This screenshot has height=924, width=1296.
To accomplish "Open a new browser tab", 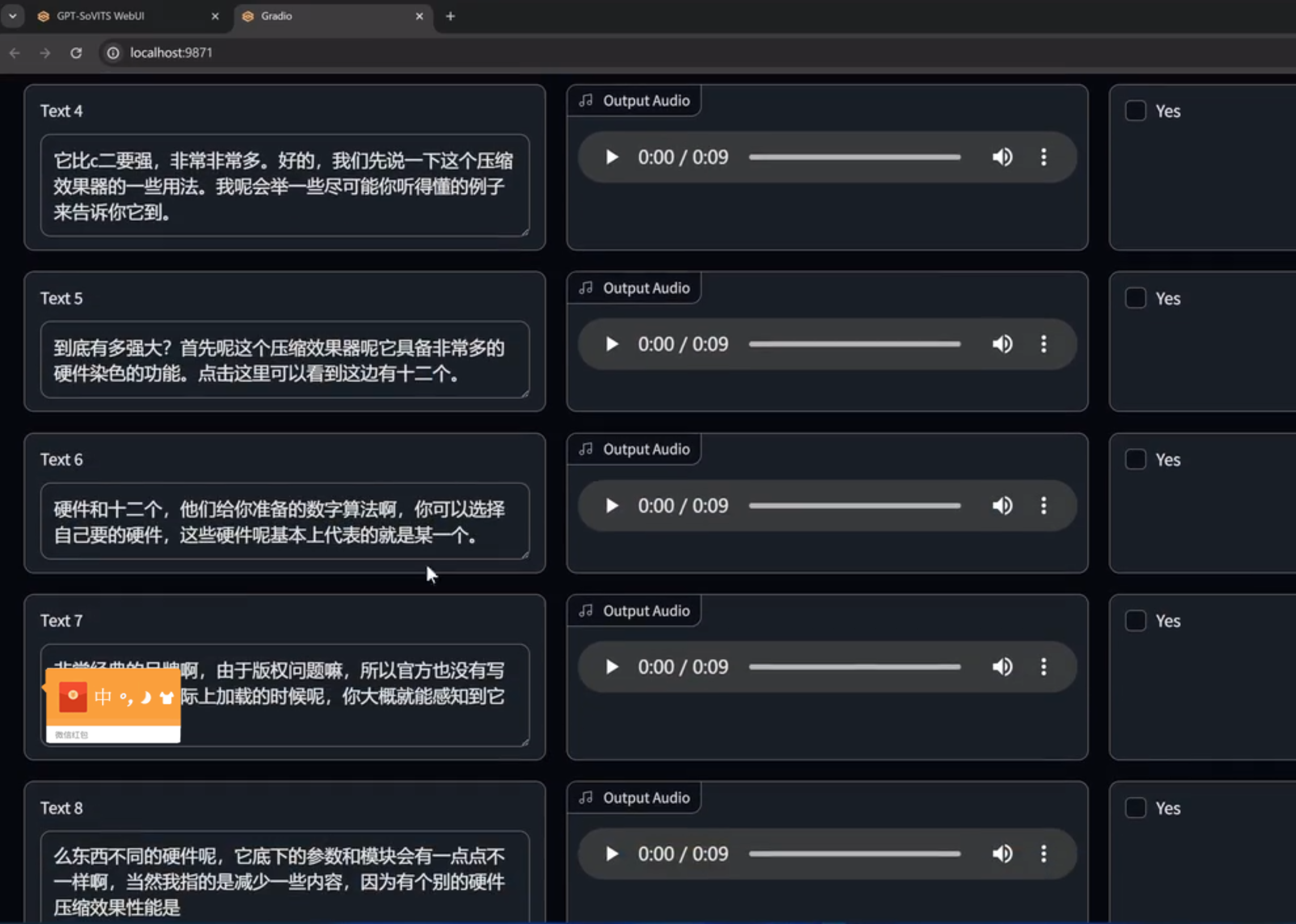I will click(450, 16).
